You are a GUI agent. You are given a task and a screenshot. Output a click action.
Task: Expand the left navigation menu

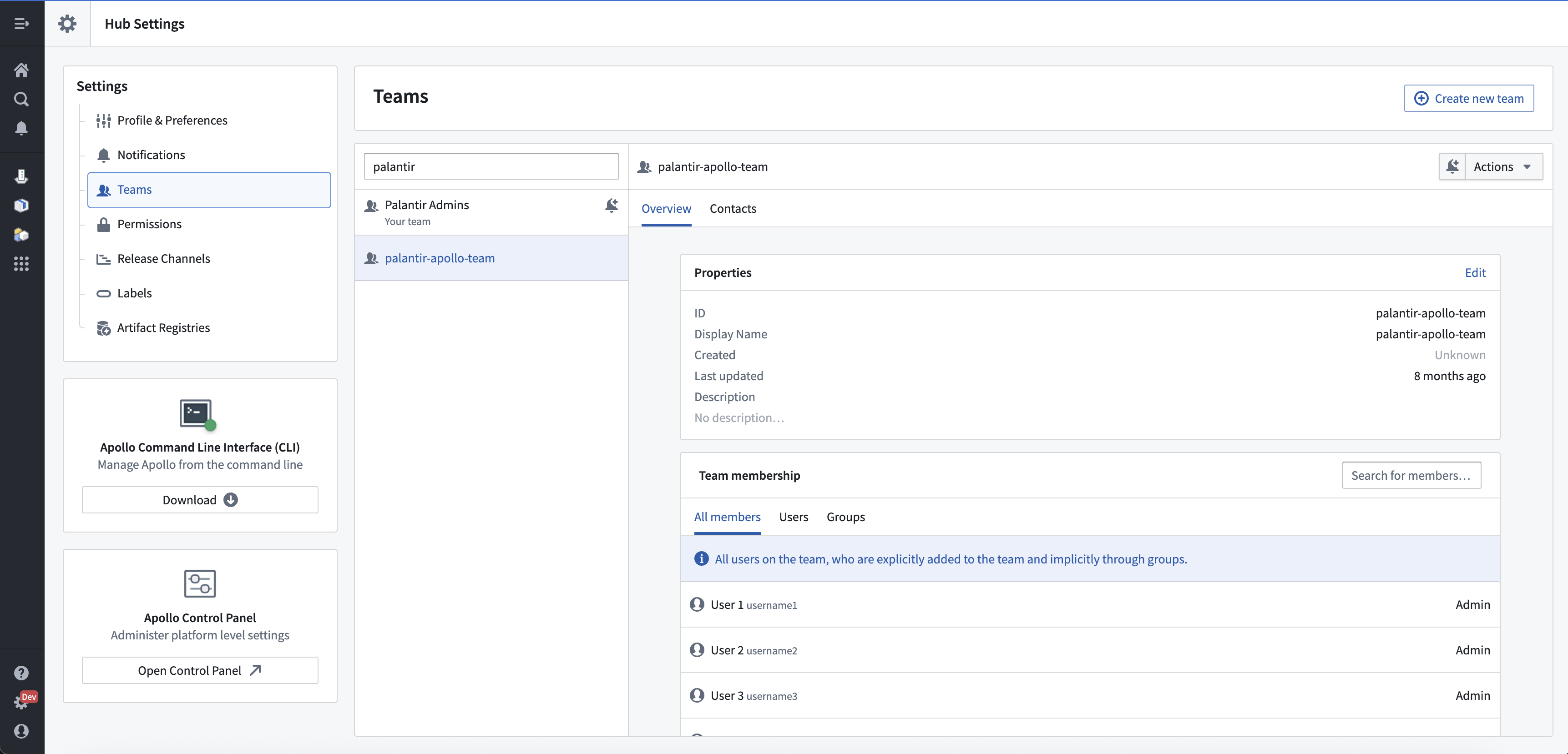pyautogui.click(x=21, y=24)
